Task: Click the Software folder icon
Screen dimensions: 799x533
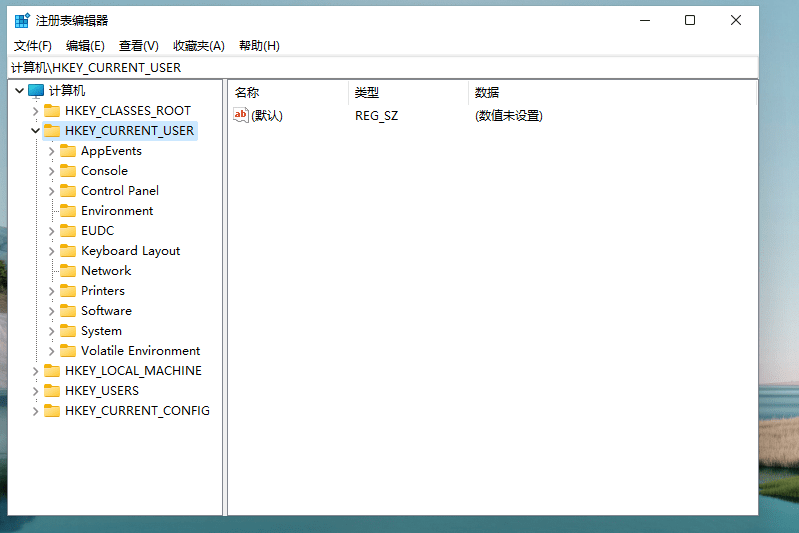Action: 68,311
